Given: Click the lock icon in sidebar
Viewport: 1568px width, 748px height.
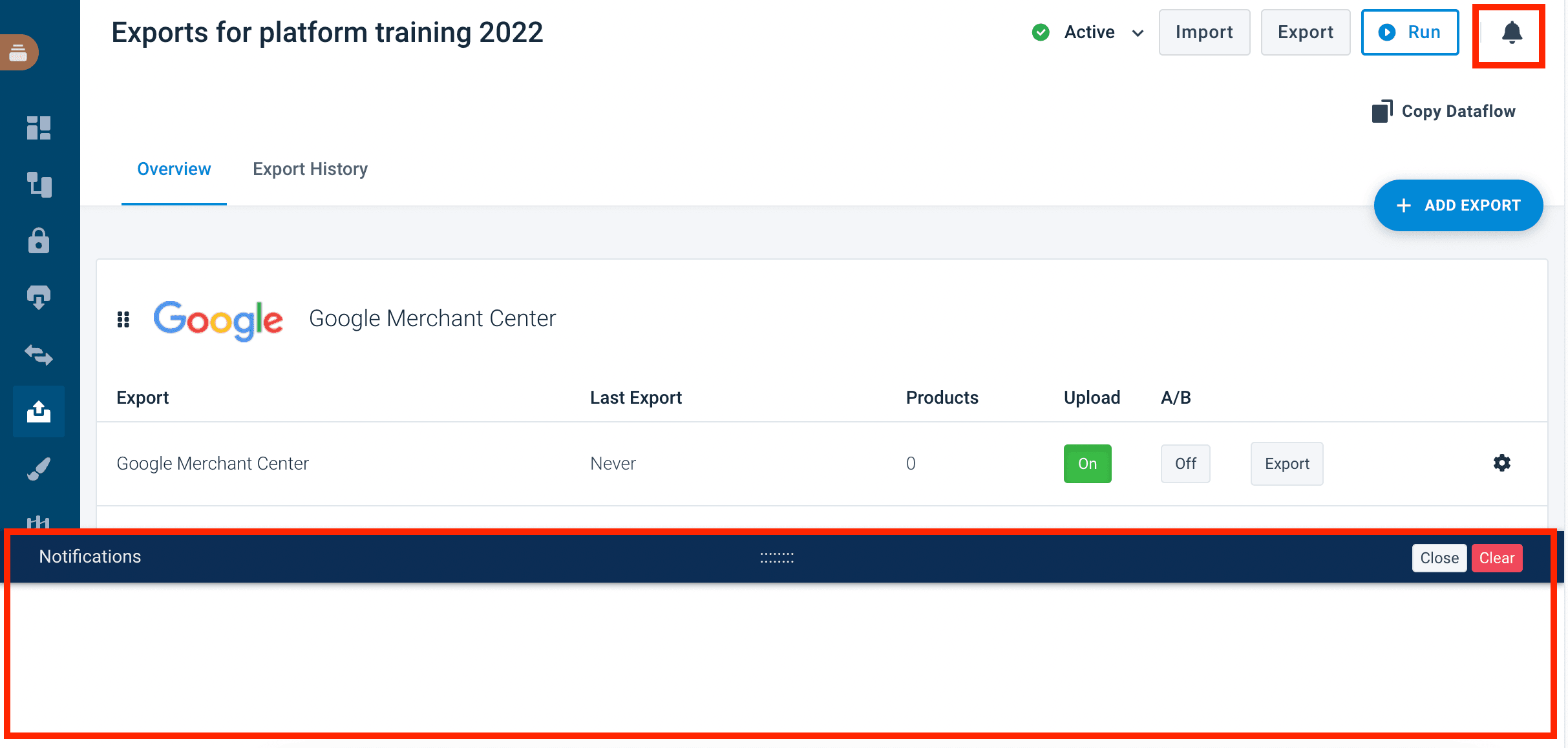Looking at the screenshot, I should click(x=39, y=241).
